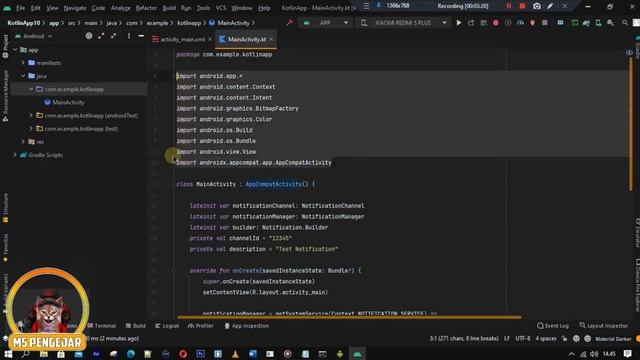Expand com.example.kotlinapp (androidTest) package
Viewport: 640px width, 360px height.
pos(31,116)
